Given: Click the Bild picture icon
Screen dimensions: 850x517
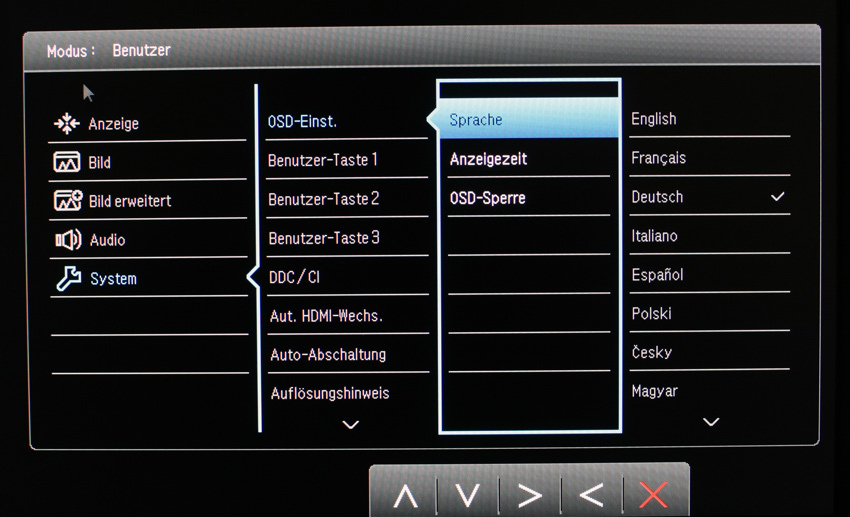Looking at the screenshot, I should pos(67,162).
